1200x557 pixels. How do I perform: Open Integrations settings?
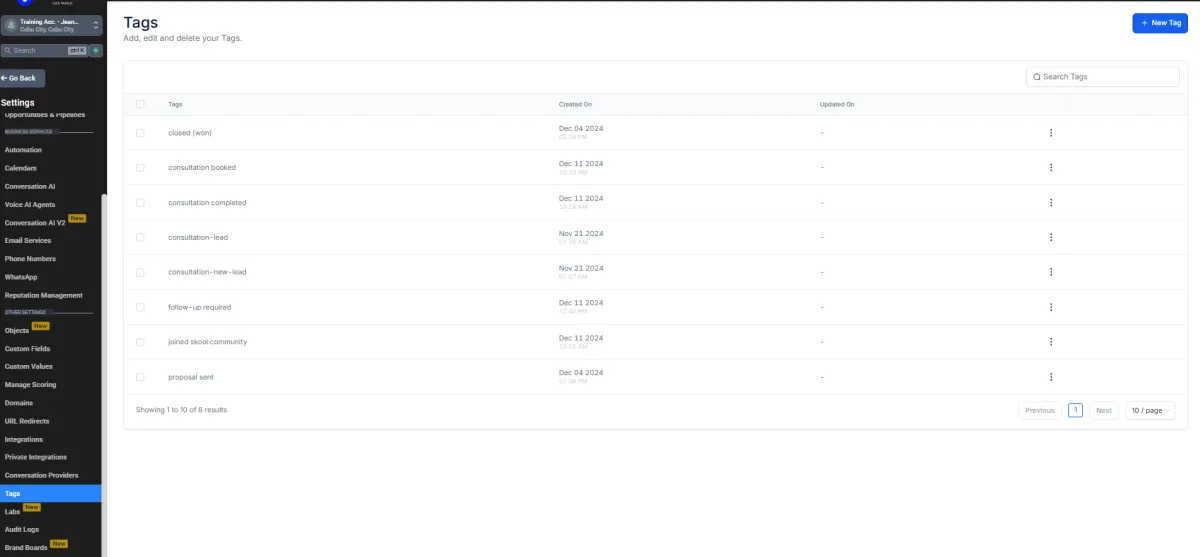[x=24, y=439]
